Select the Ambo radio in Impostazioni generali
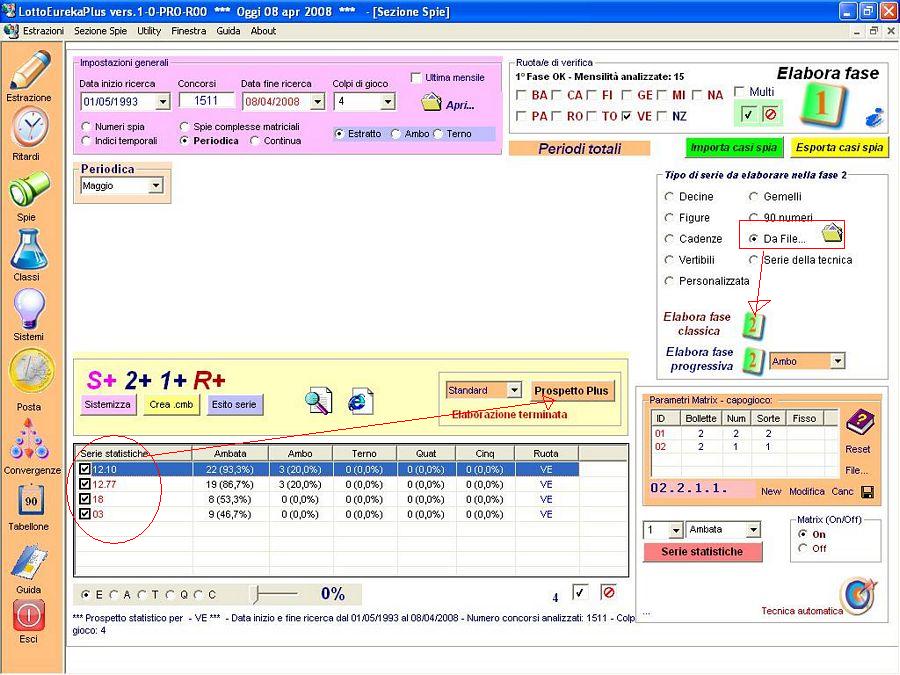 (x=395, y=134)
